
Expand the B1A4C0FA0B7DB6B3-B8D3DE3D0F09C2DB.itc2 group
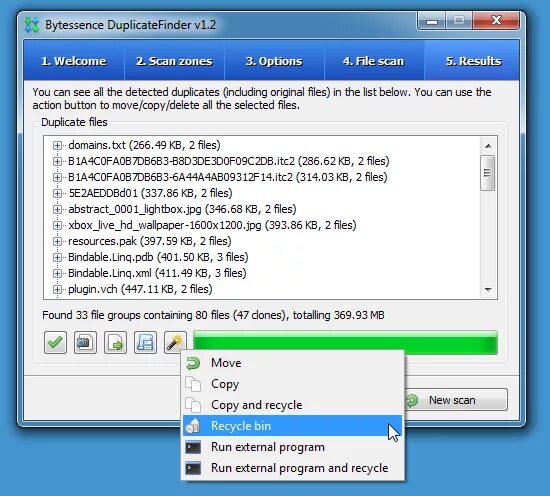57,161
